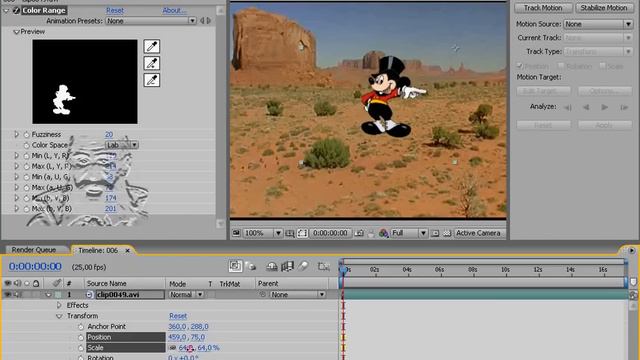The width and height of the screenshot is (640, 360).
Task: Click the Scale stopwatch
Action: [x=80, y=348]
